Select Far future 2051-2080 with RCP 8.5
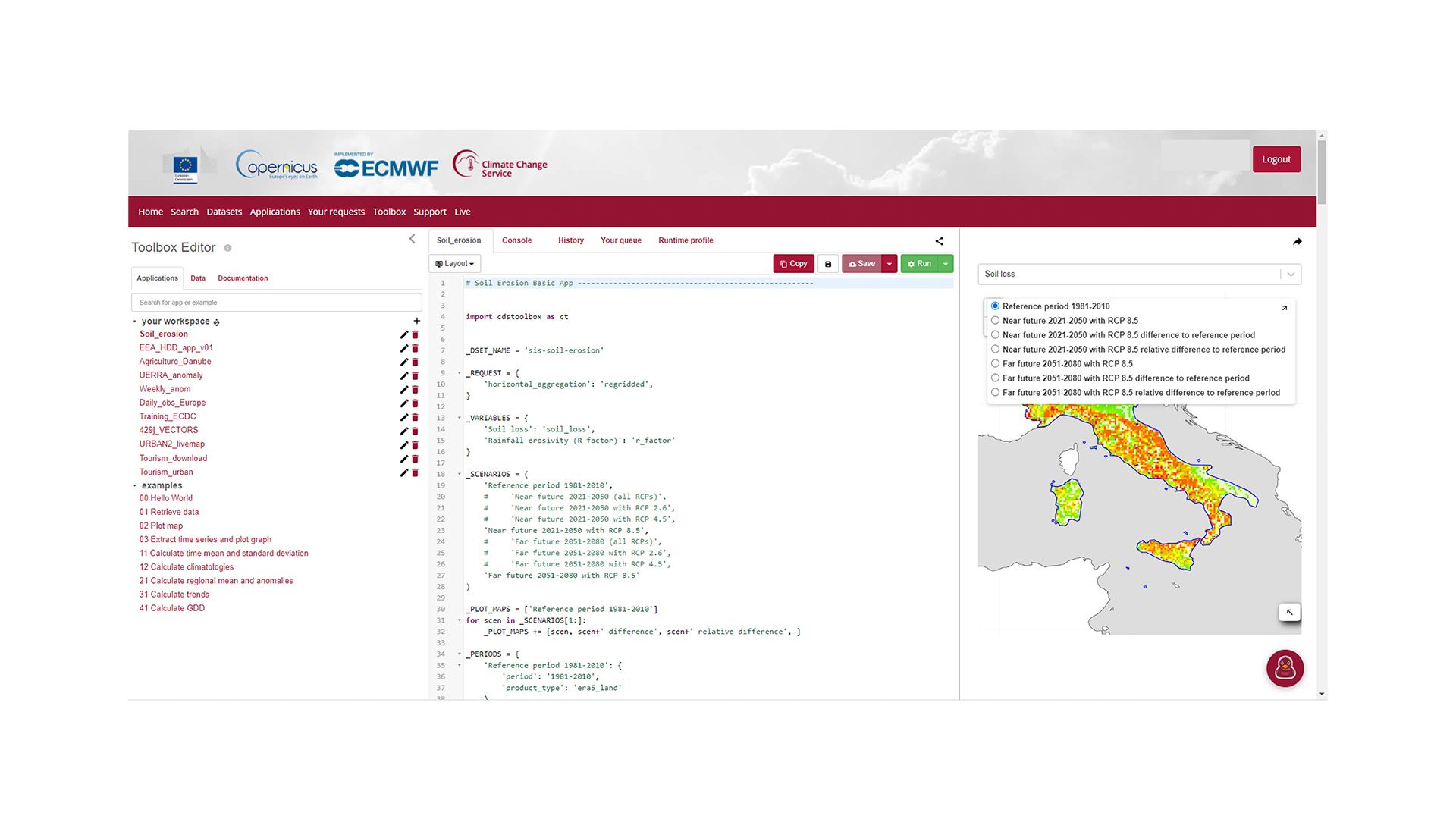Viewport: 1456px width, 819px height. tap(996, 364)
